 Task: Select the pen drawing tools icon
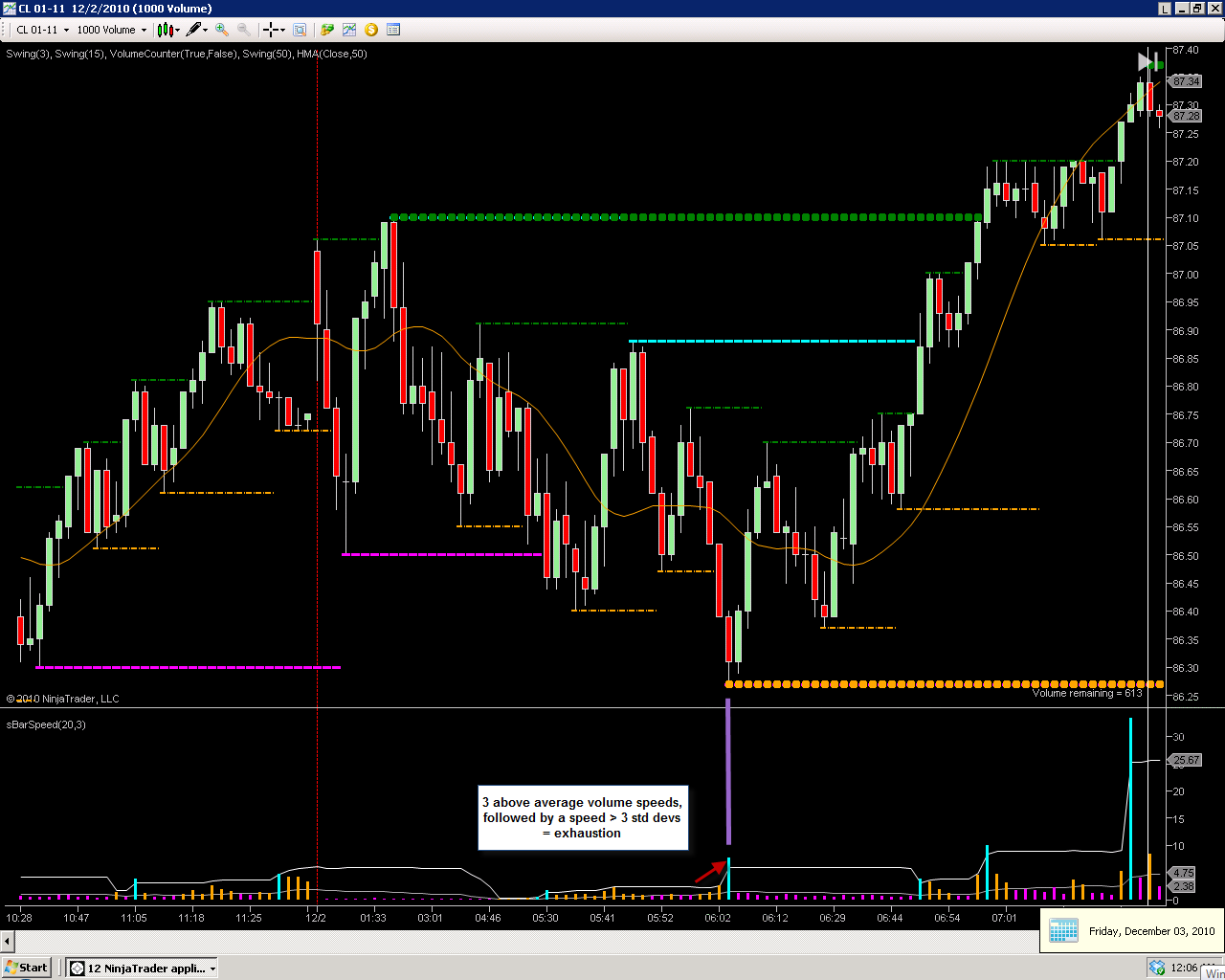click(193, 30)
